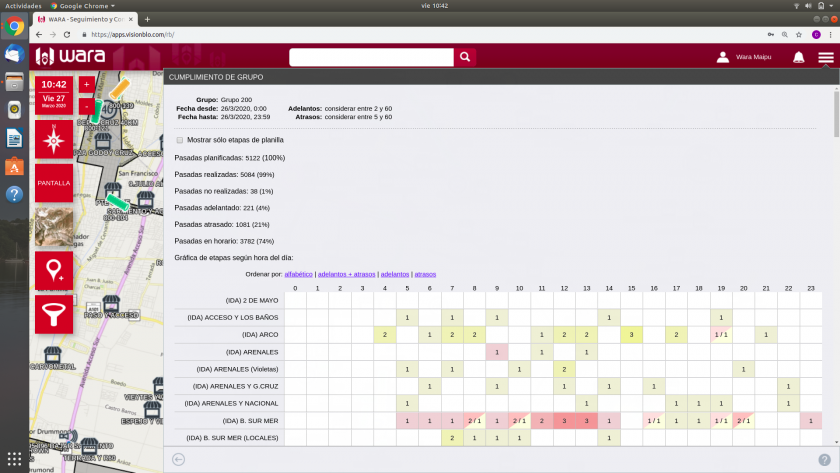Open the hamburger main menu
This screenshot has width=840, height=473.
[x=825, y=58]
